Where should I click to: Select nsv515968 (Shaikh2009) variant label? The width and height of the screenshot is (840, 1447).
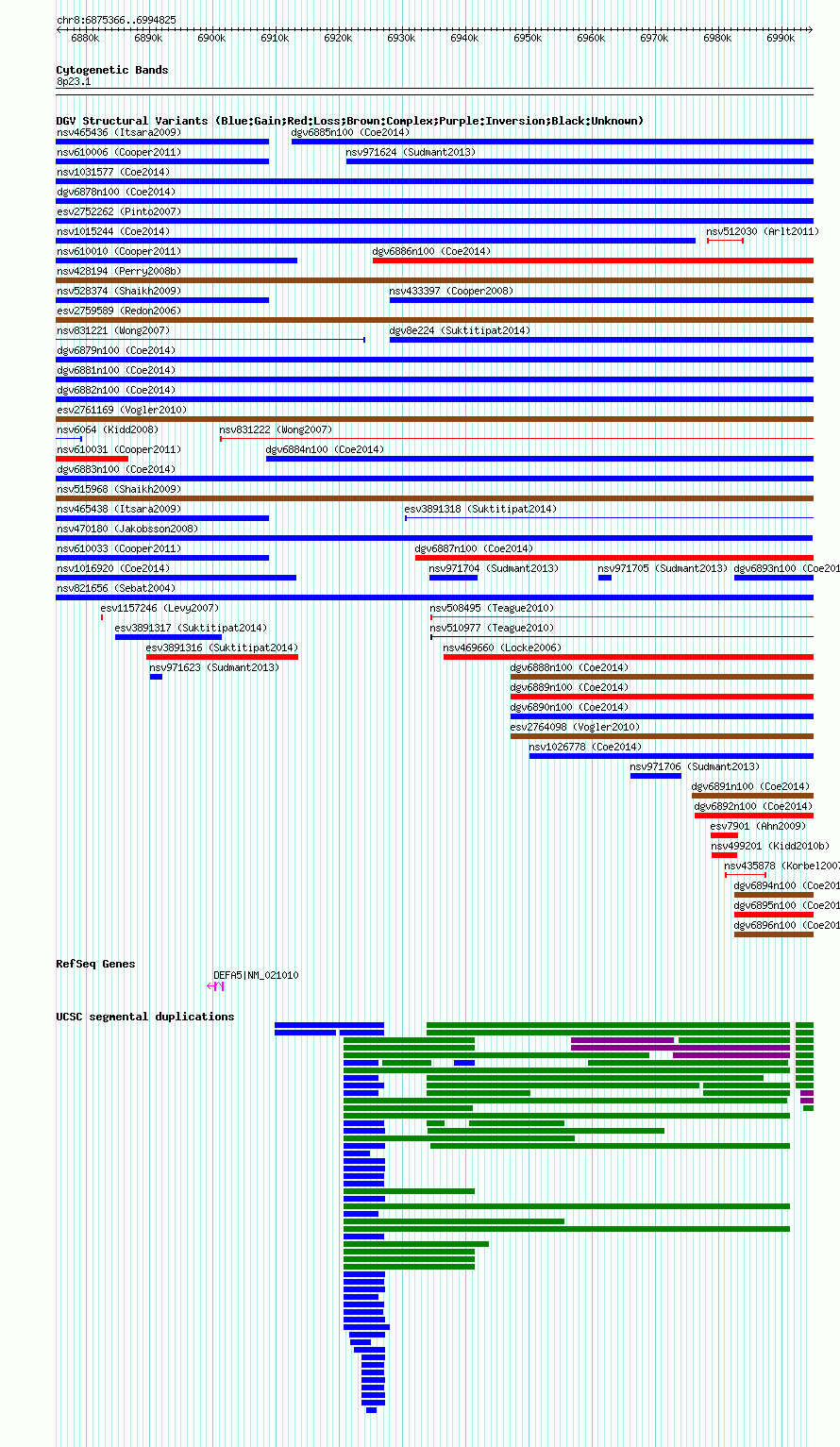[x=119, y=489]
